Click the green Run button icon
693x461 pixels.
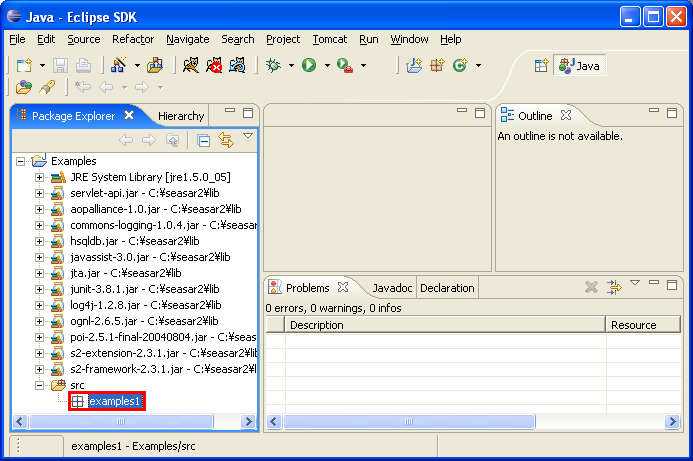click(309, 65)
